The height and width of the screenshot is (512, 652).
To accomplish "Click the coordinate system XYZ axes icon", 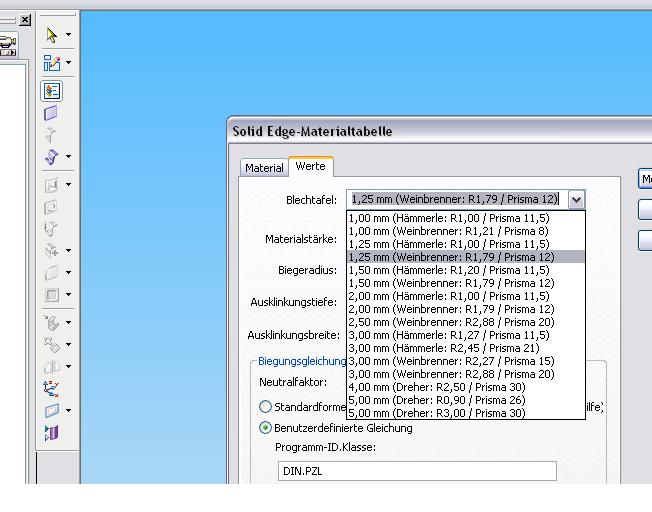I will (51, 388).
